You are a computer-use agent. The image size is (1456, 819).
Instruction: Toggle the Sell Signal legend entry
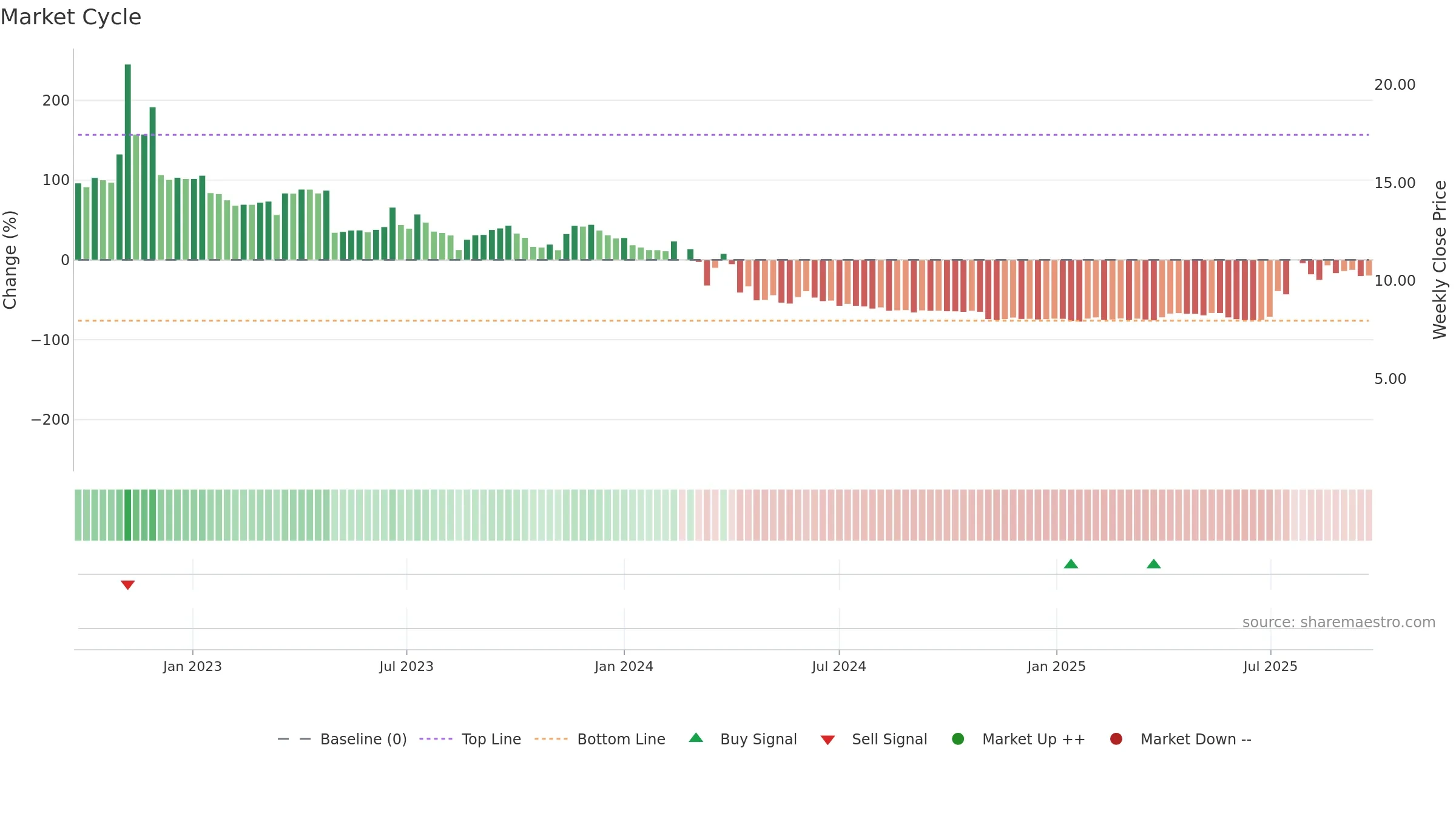click(874, 739)
